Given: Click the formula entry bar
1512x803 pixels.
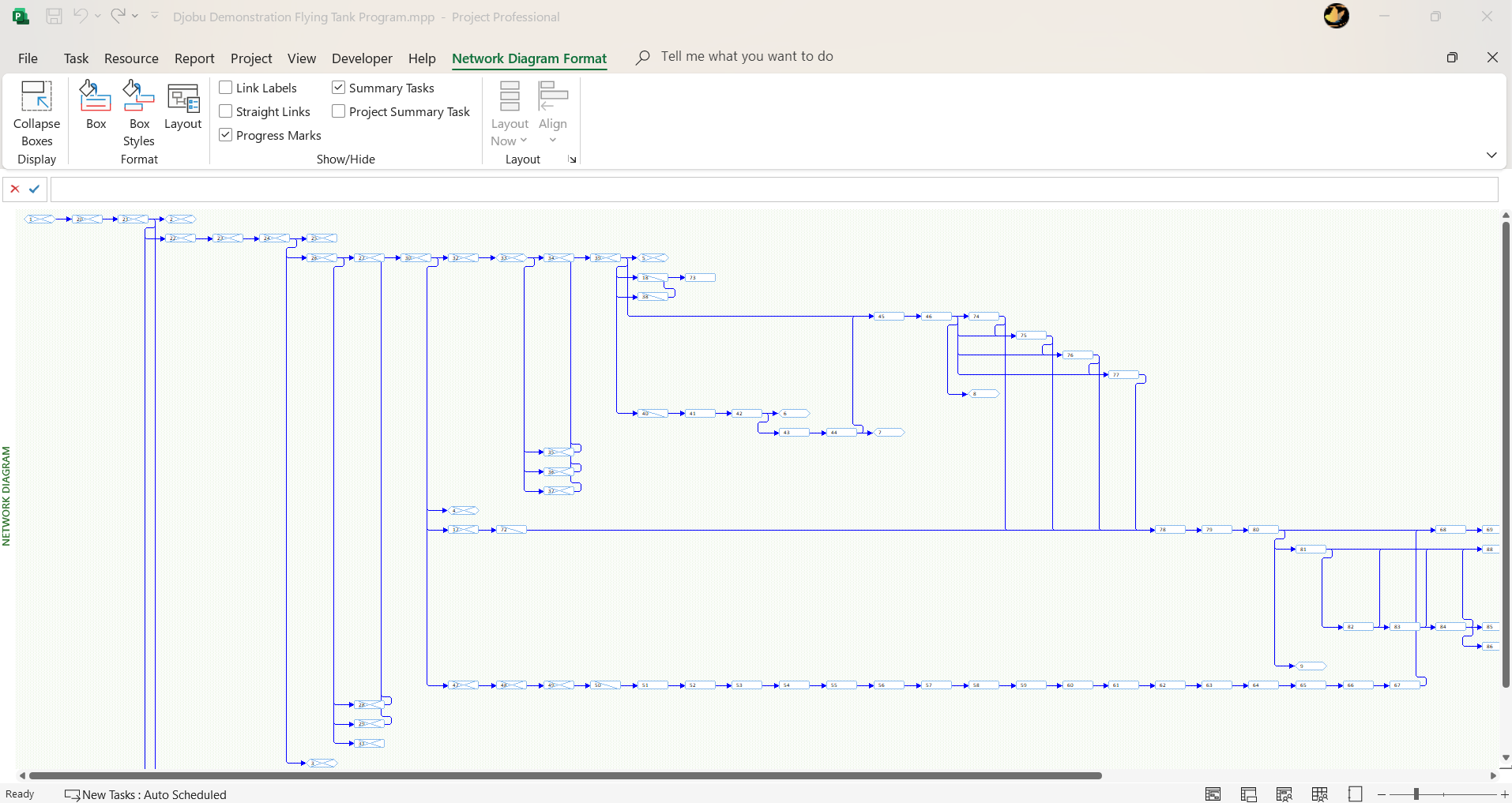Looking at the screenshot, I should pyautogui.click(x=774, y=189).
